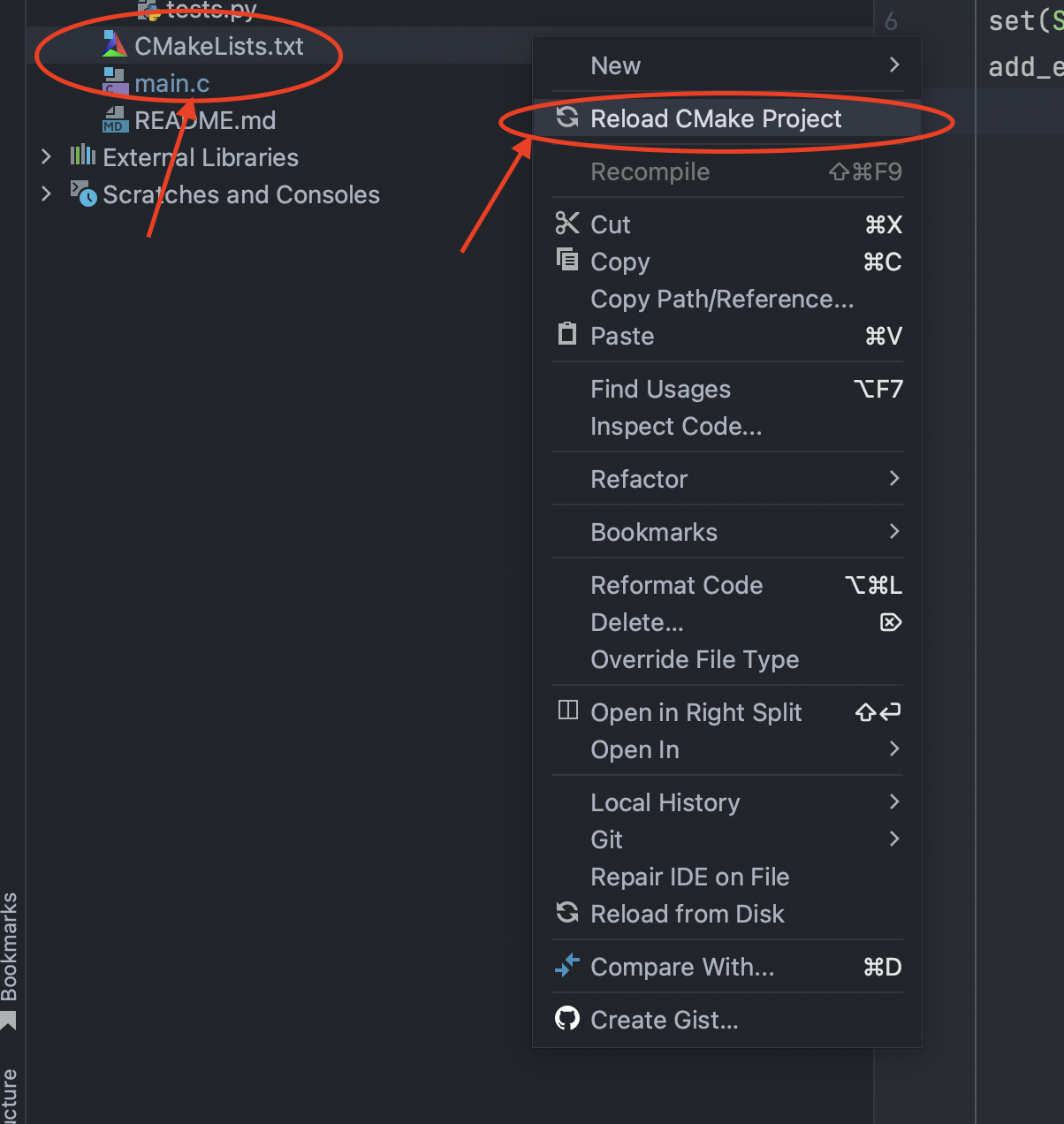The height and width of the screenshot is (1124, 1064).
Task: Click the CMake icon next to CMakeLists.txt
Action: pos(114,46)
